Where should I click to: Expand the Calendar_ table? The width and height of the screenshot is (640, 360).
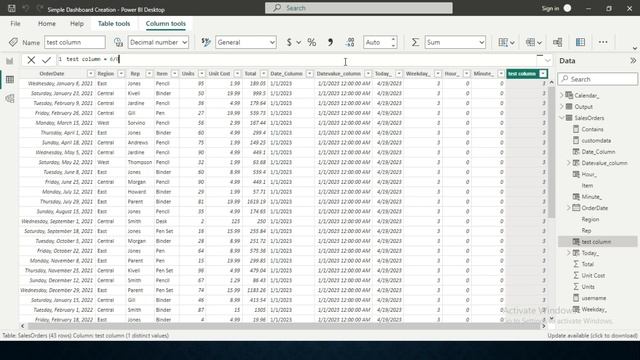562,95
